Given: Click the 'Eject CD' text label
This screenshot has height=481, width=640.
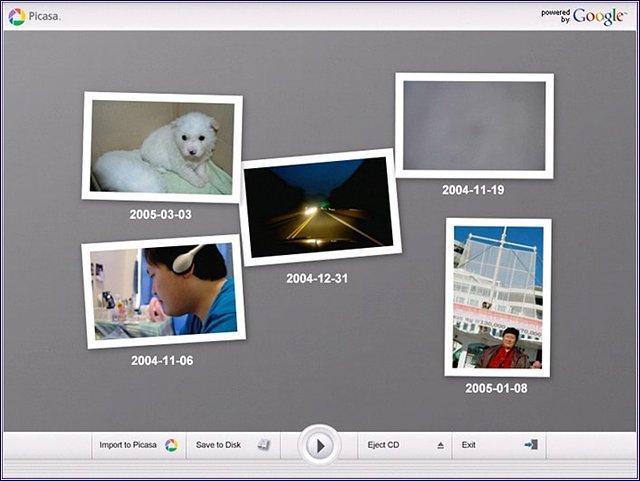Looking at the screenshot, I should pos(383,445).
